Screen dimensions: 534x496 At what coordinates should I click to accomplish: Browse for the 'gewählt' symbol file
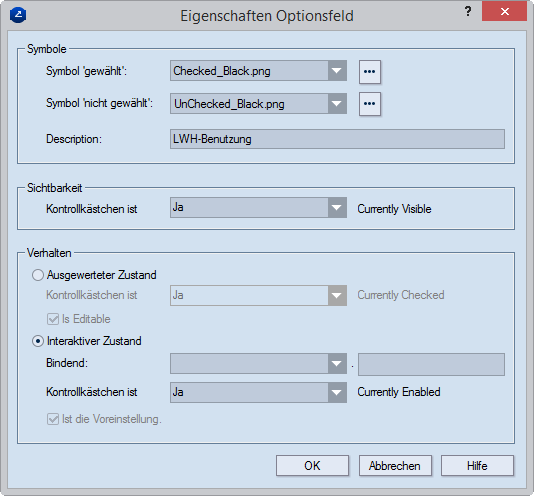(x=370, y=72)
